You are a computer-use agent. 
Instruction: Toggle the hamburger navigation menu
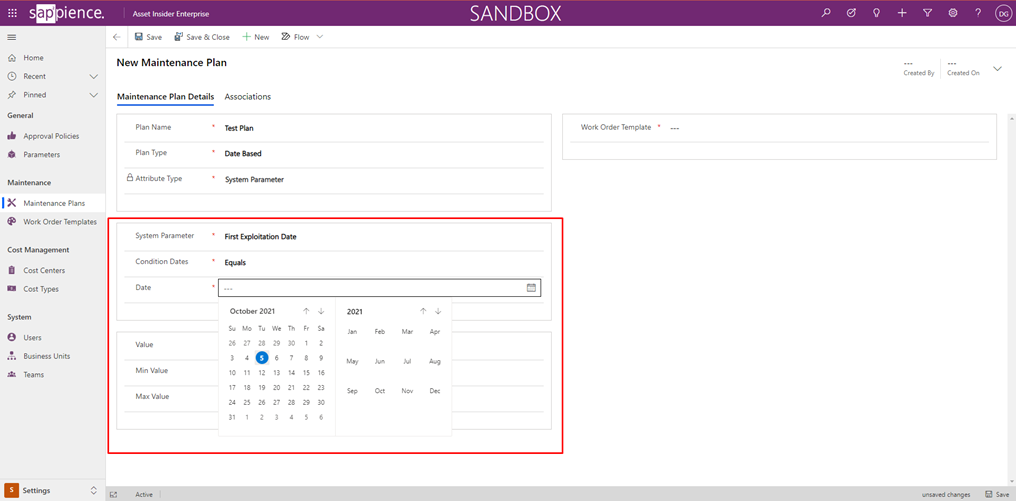click(x=12, y=37)
